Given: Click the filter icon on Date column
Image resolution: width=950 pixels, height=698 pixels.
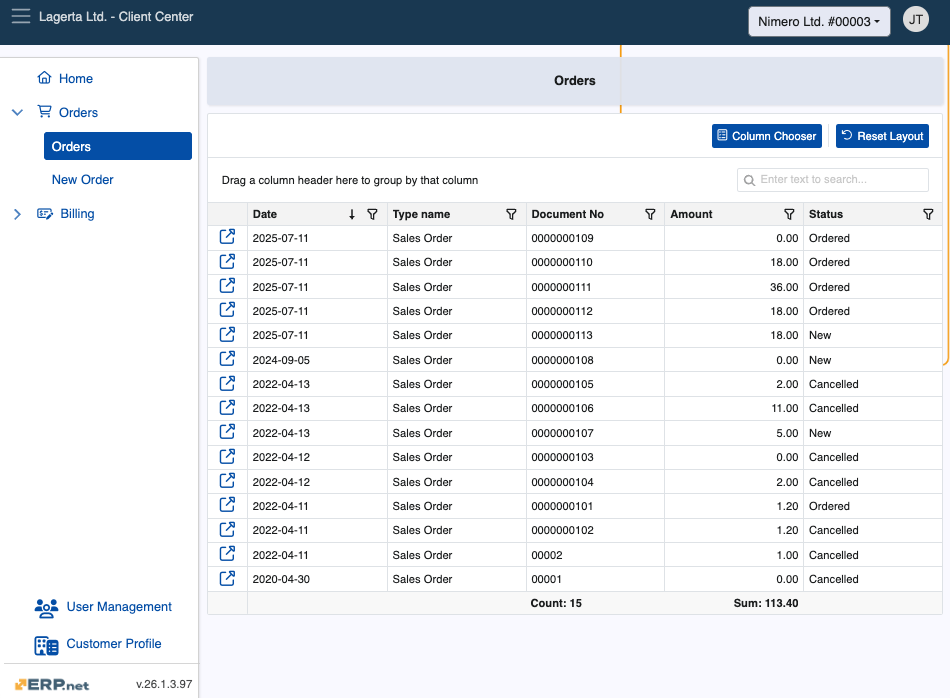Looking at the screenshot, I should click(x=372, y=214).
